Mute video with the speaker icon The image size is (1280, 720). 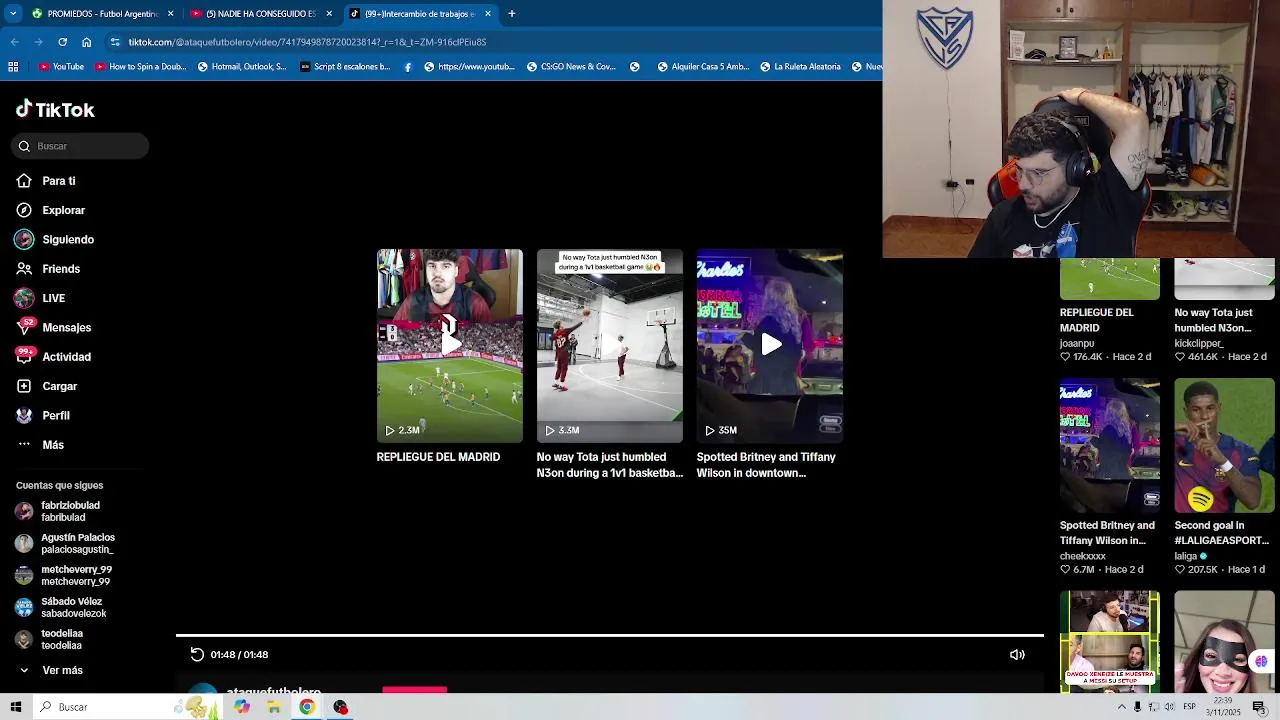pos(1017,654)
